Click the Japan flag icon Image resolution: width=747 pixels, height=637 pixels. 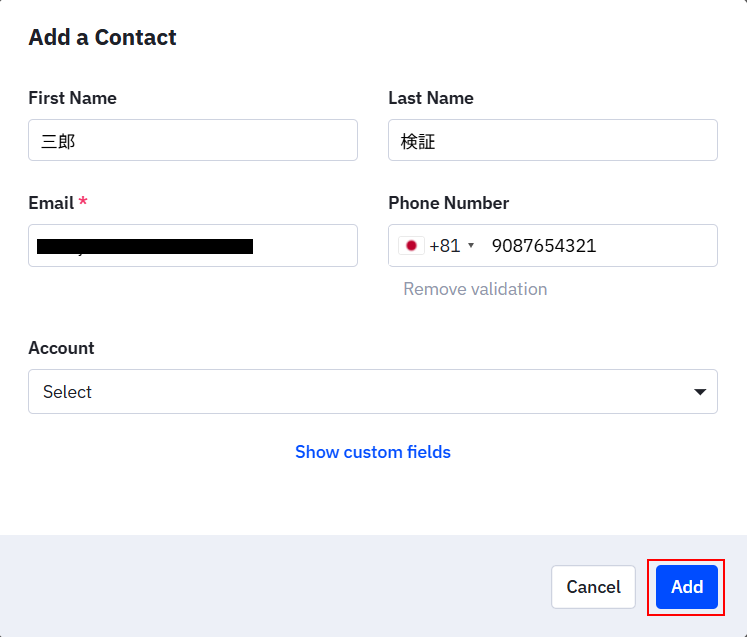point(411,245)
